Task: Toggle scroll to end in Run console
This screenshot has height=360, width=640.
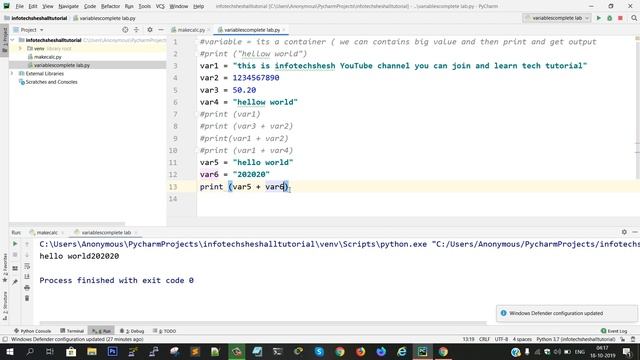Action: (x=27, y=277)
